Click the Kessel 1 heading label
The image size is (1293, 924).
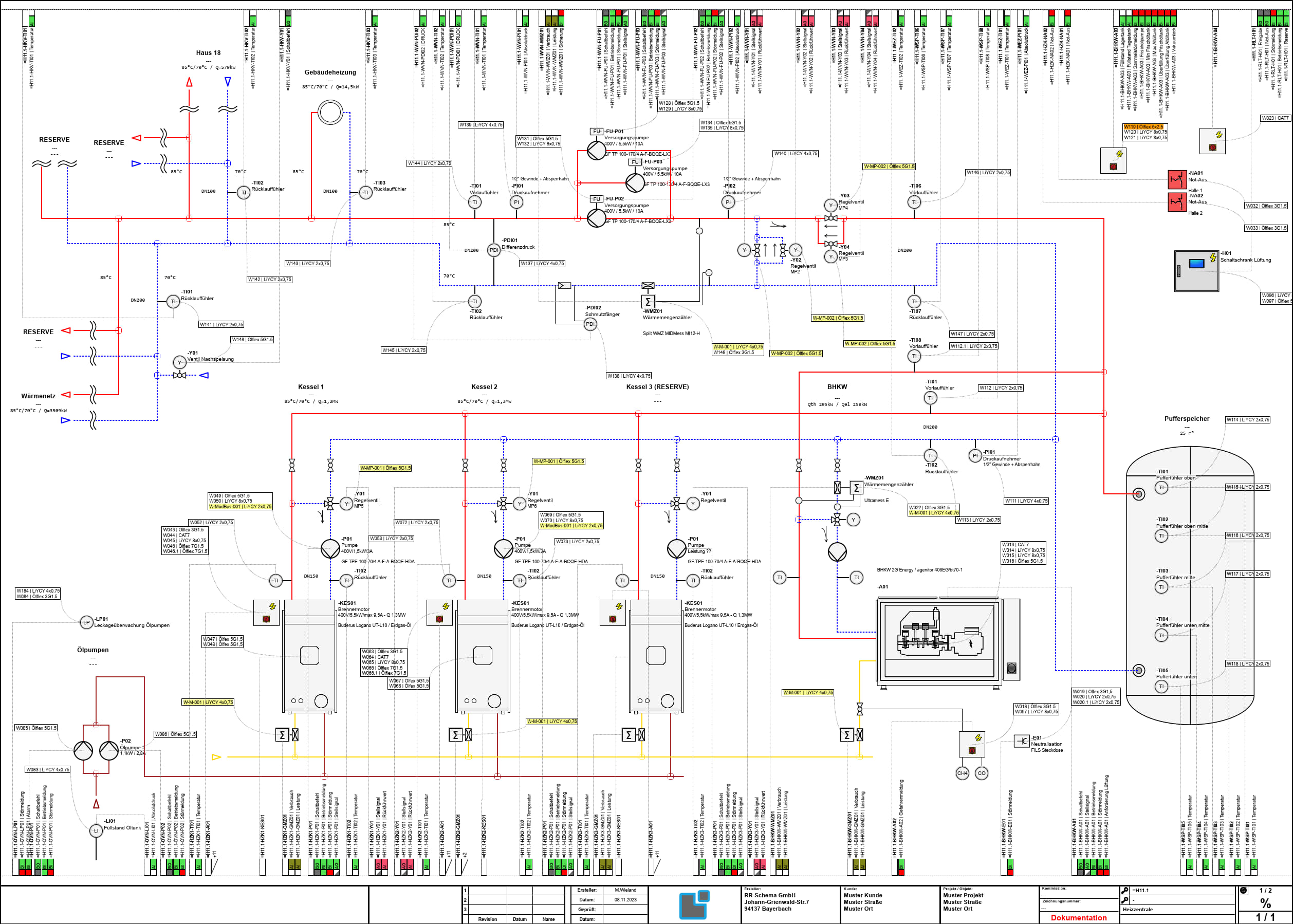pos(310,387)
